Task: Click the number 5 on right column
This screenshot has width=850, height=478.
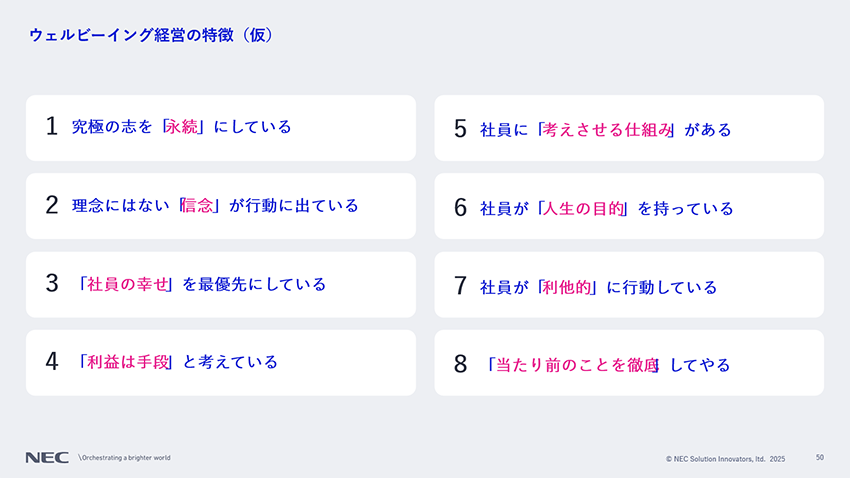Action: 460,129
